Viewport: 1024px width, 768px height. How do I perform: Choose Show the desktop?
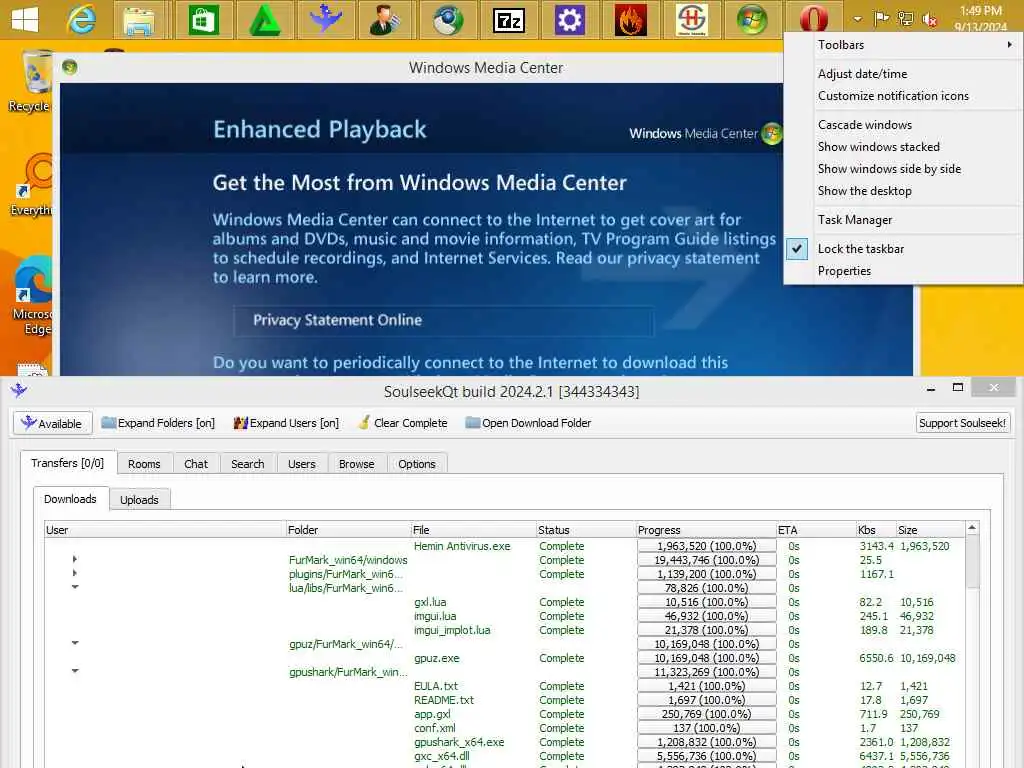(x=903, y=191)
